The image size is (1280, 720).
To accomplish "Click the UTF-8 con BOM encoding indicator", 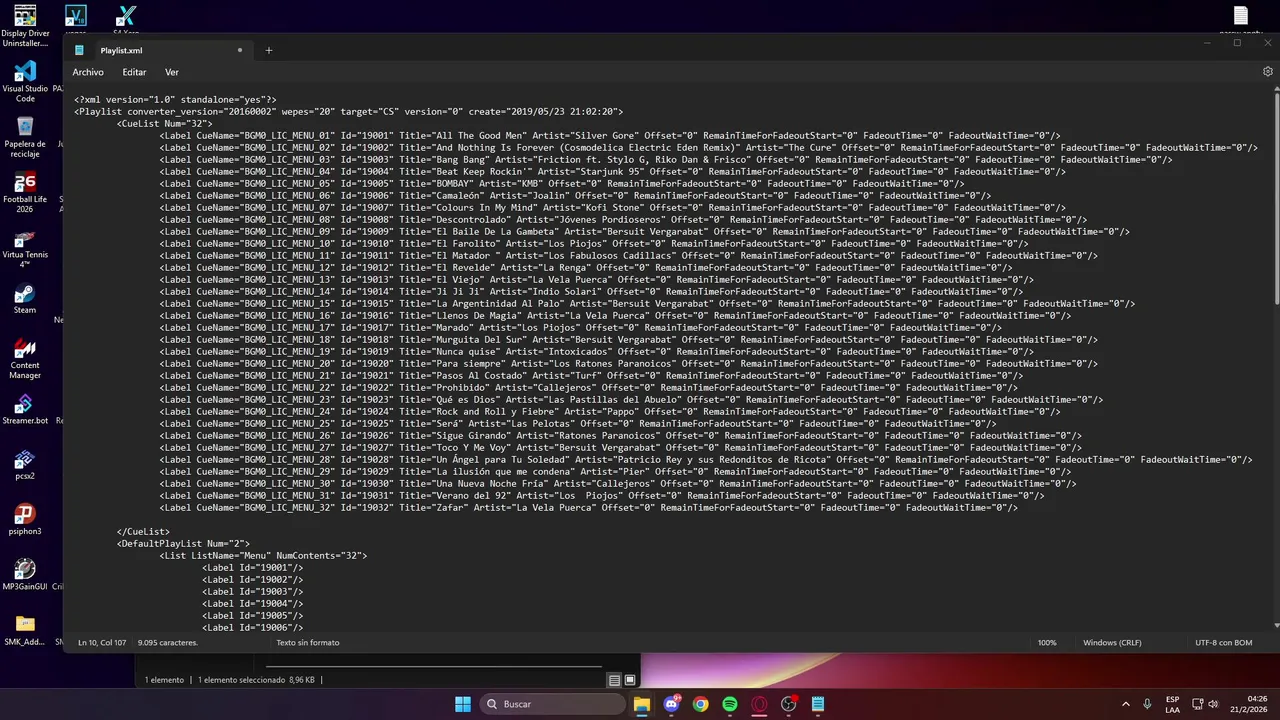I will pyautogui.click(x=1223, y=642).
